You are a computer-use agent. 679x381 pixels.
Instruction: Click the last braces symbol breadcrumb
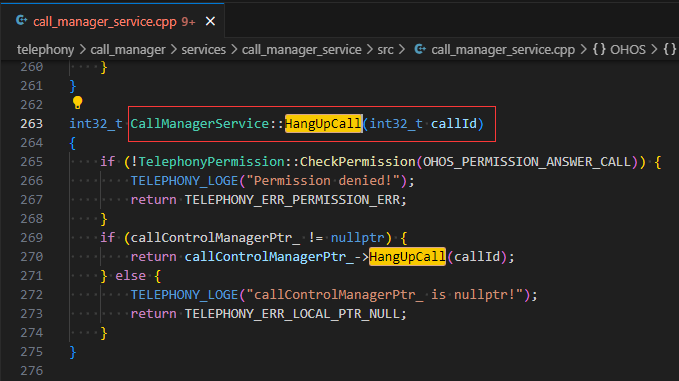point(670,49)
